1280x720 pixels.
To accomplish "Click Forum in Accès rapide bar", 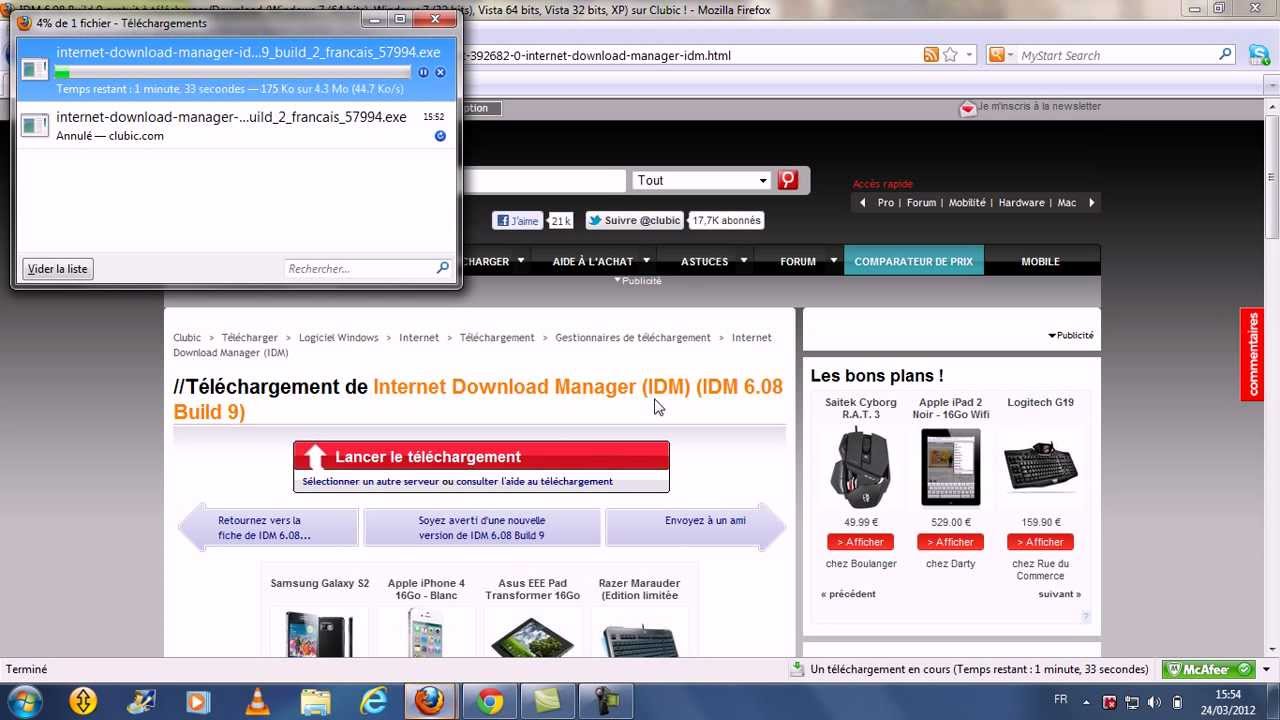I will (x=921, y=202).
